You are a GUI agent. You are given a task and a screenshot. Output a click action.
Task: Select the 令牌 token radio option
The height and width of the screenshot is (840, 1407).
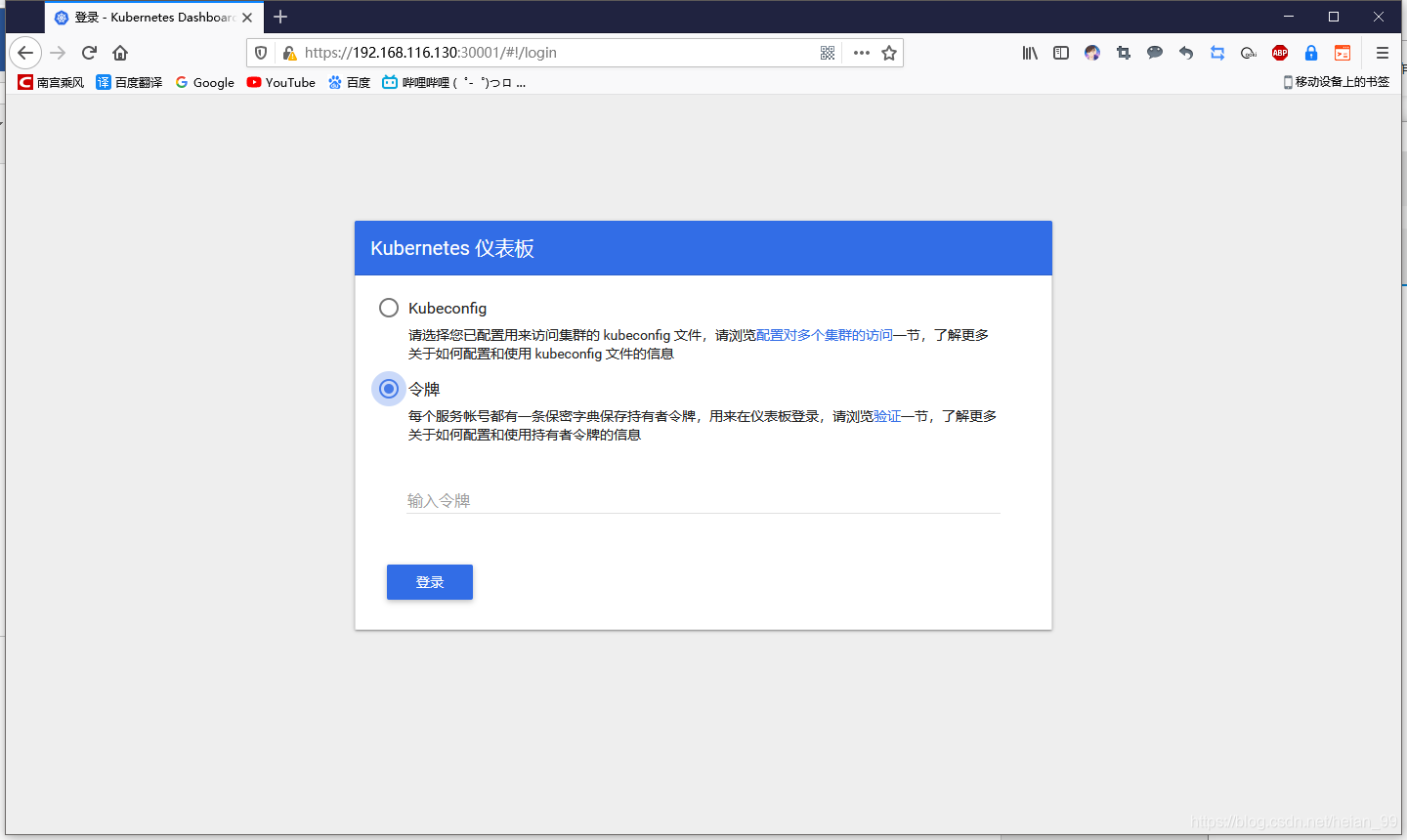pos(389,389)
